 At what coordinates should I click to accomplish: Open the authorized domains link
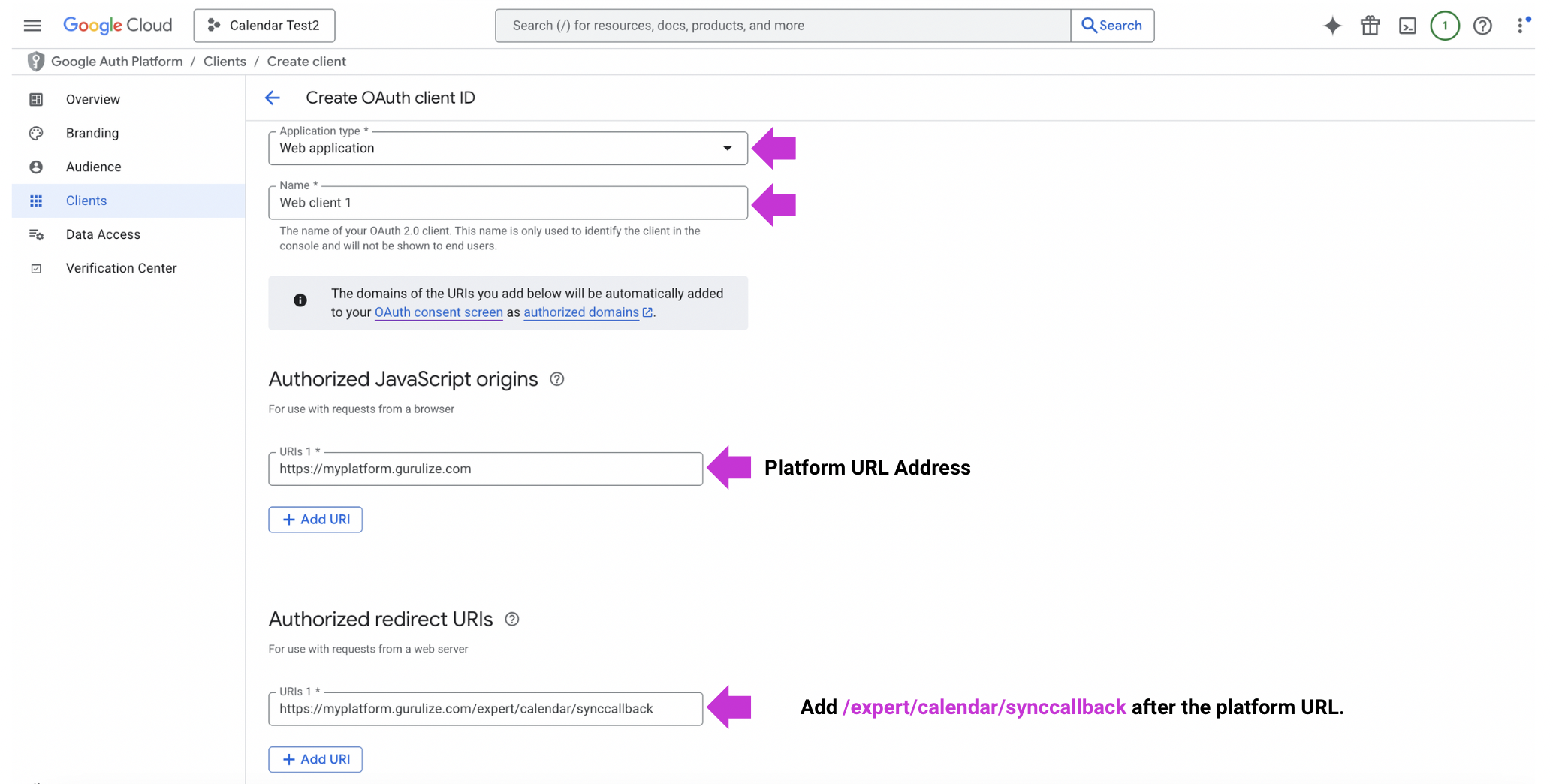coord(581,312)
